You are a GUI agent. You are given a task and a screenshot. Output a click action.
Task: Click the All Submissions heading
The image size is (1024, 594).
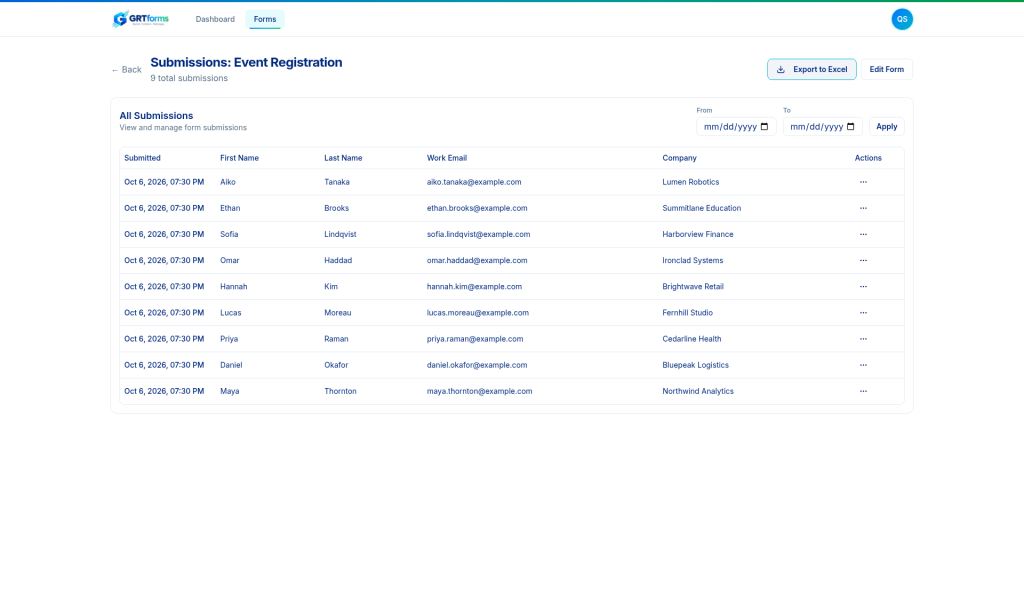[156, 116]
